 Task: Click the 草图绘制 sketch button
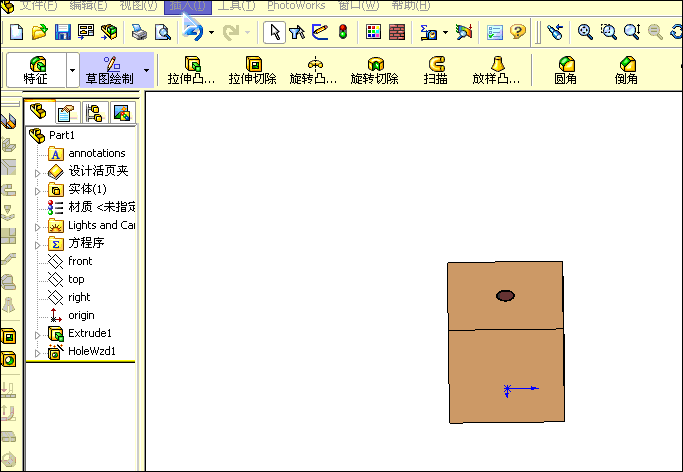click(x=110, y=70)
